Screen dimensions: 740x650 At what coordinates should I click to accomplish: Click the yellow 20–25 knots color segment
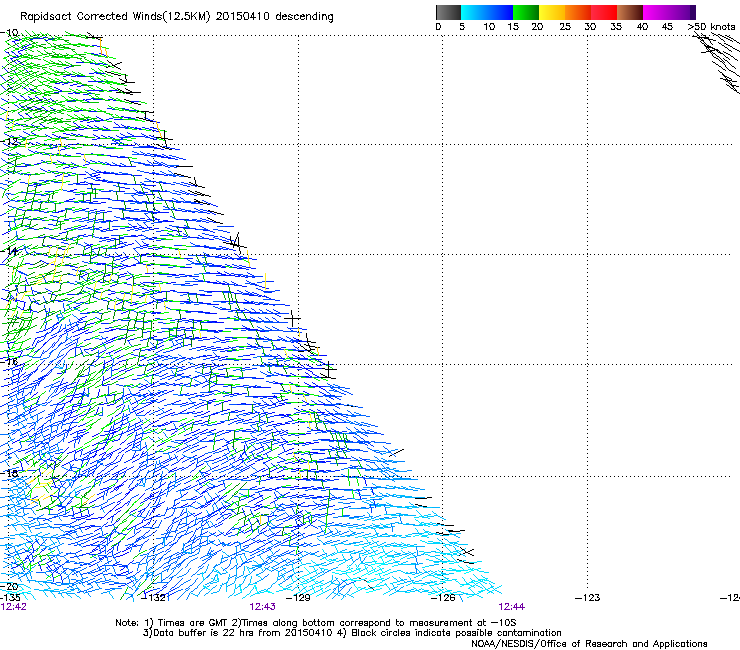pyautogui.click(x=552, y=12)
